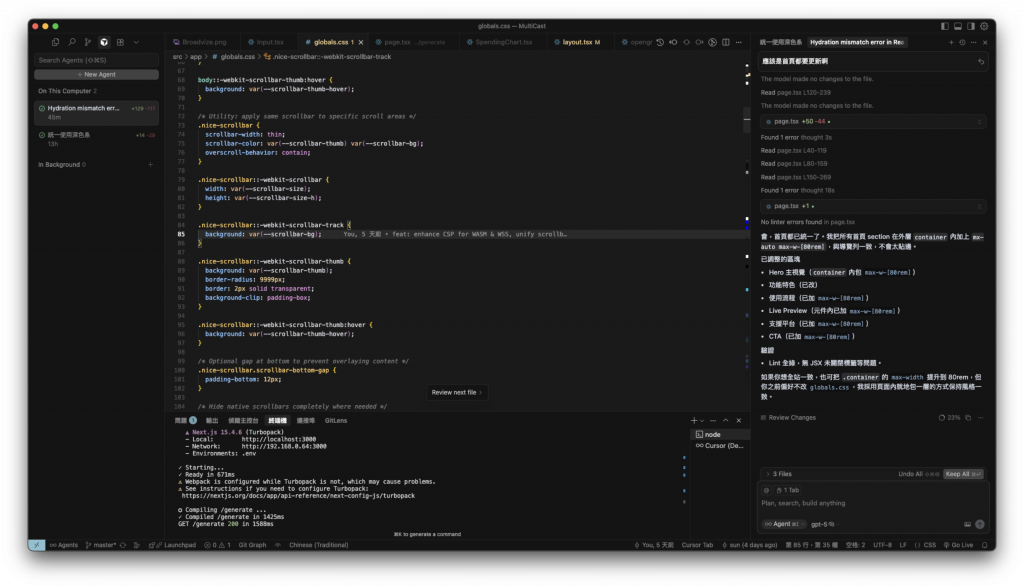
Task: Open the 問題 problems panel tab
Action: 185,421
